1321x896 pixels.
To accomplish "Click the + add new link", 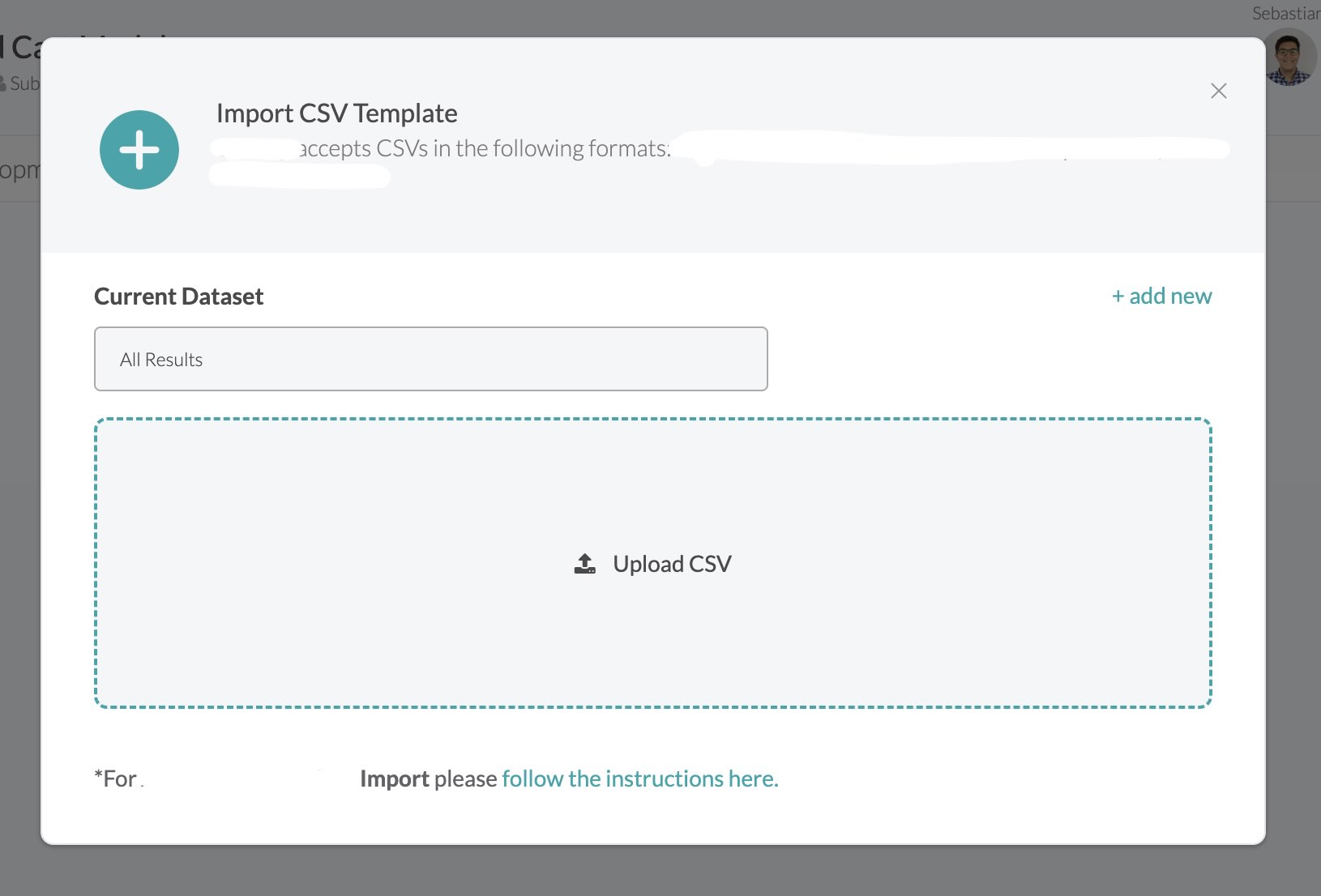I will click(x=1160, y=296).
